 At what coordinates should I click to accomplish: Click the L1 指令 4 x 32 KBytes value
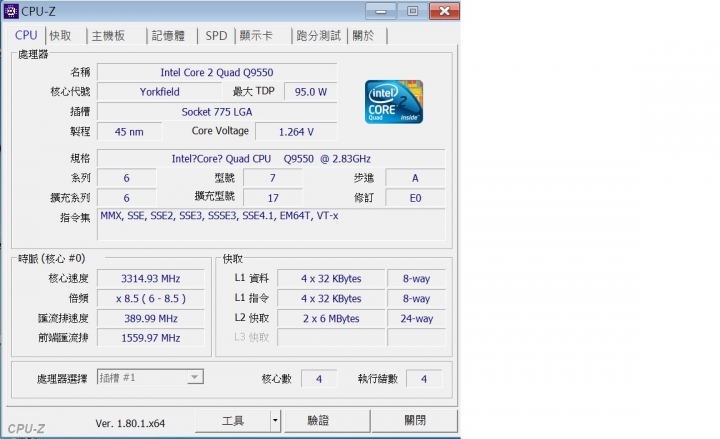pyautogui.click(x=331, y=298)
